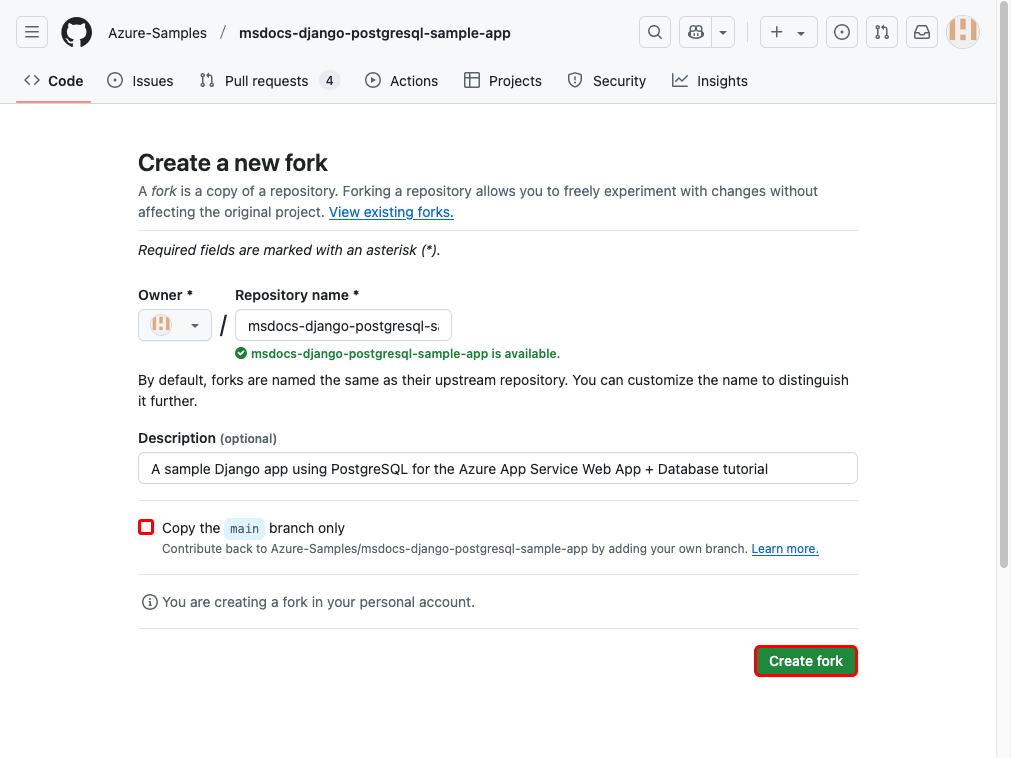The width and height of the screenshot is (1011, 758).
Task: Click the GitHub Copilot icon
Action: (x=695, y=31)
